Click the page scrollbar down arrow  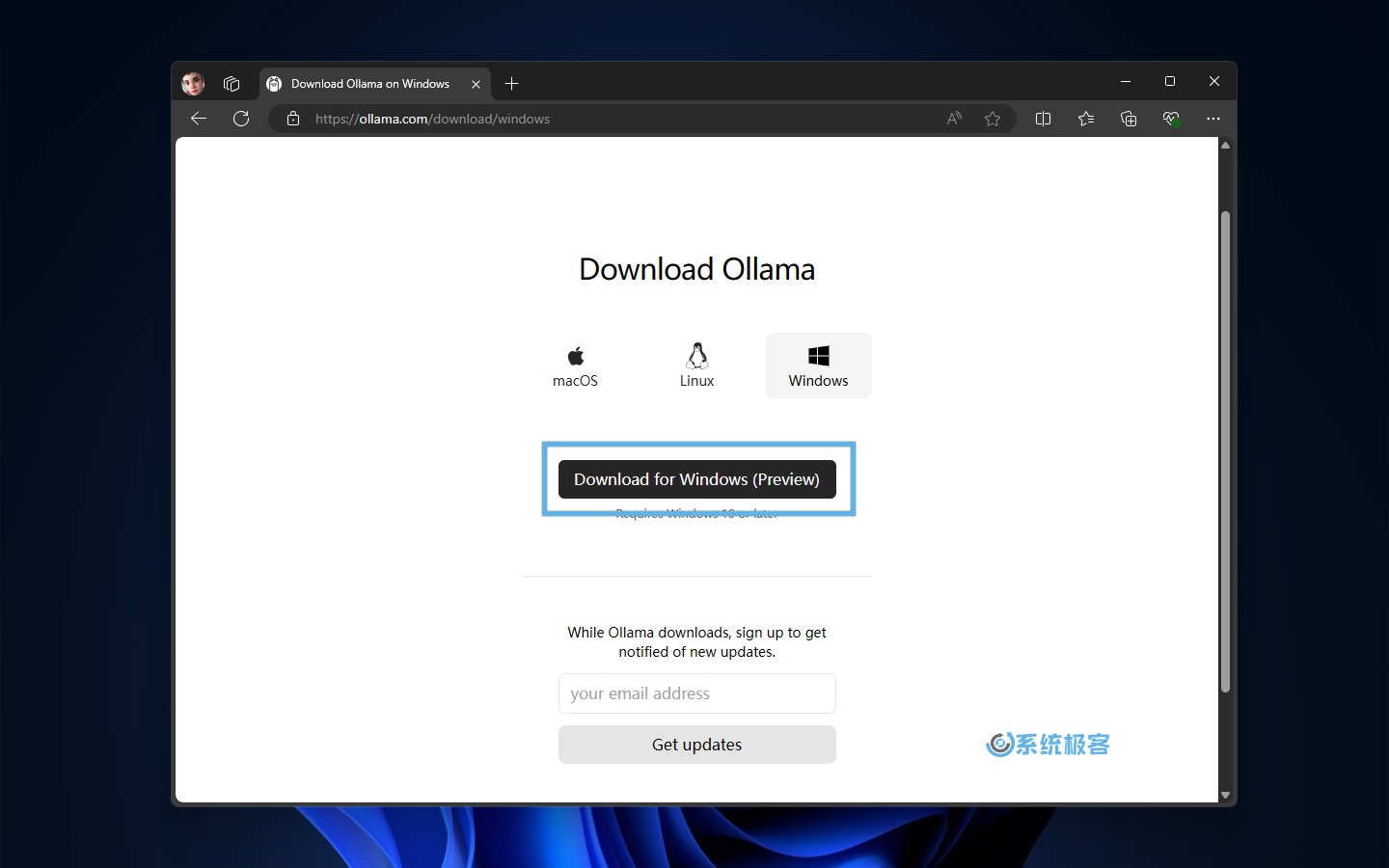point(1226,796)
